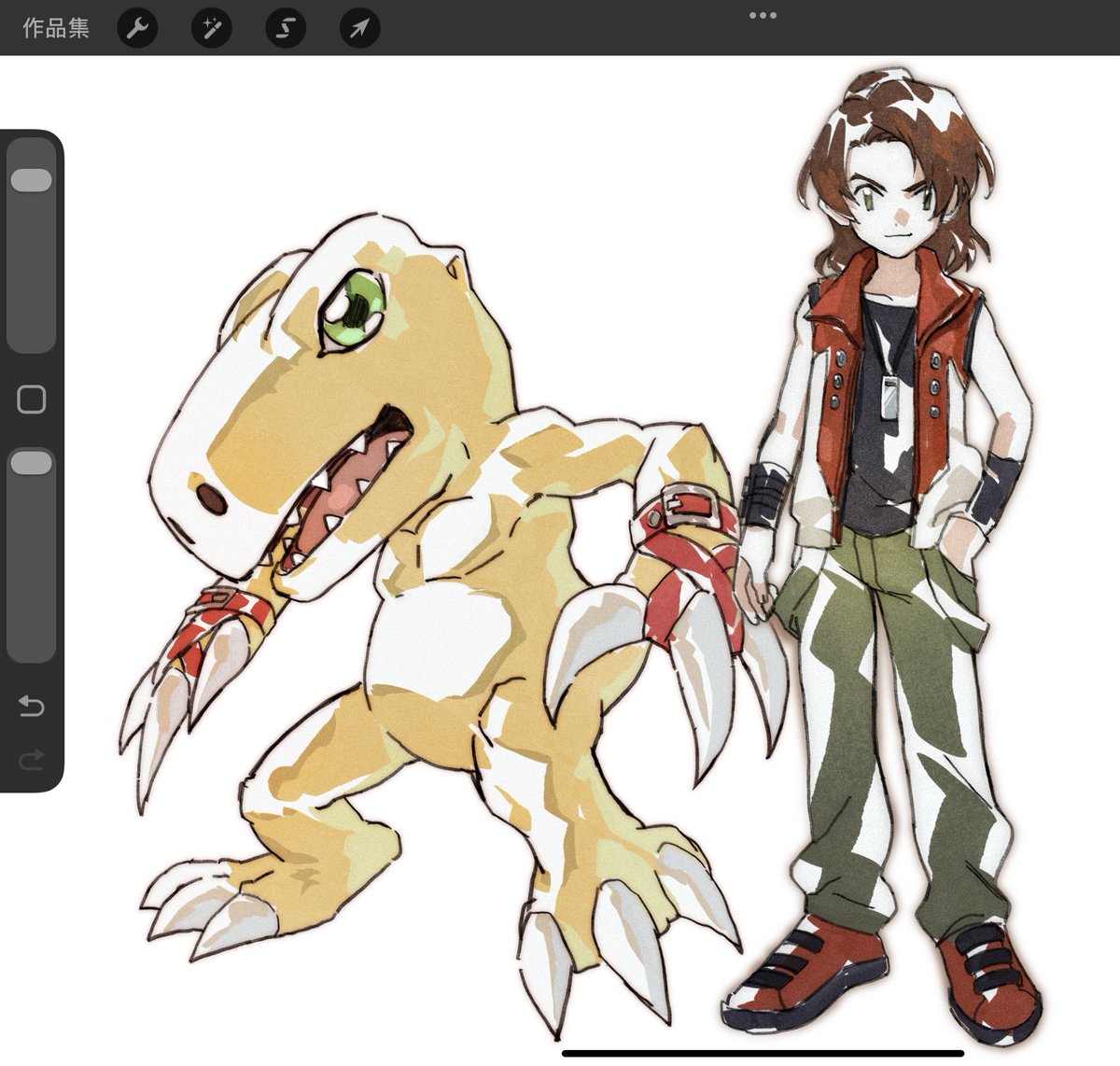Open the Adjustments magic wand menu
This screenshot has width=1120, height=1066.
(x=211, y=29)
